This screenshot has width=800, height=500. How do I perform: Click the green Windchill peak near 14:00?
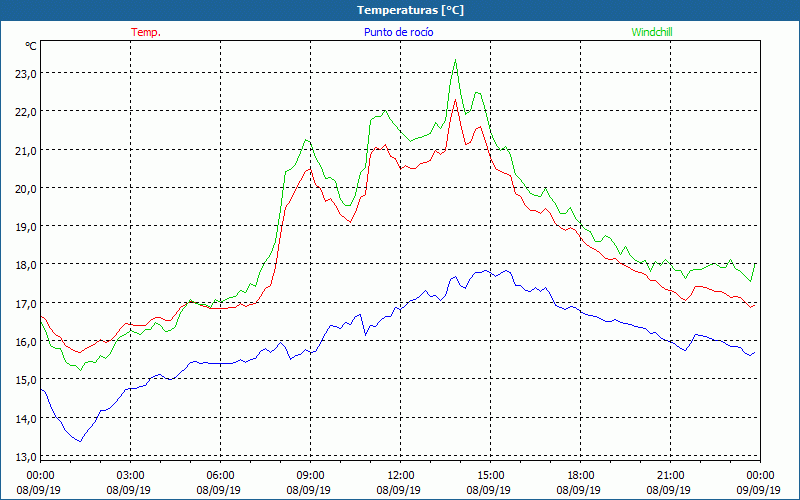tap(455, 60)
